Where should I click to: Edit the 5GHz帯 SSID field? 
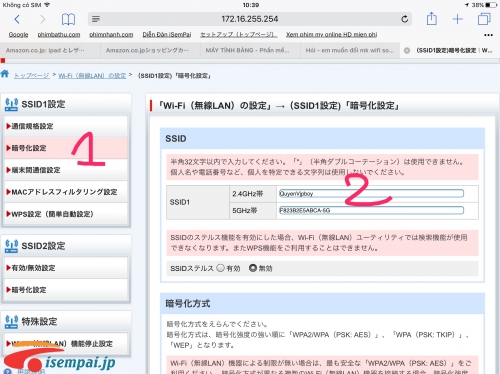[x=371, y=210]
